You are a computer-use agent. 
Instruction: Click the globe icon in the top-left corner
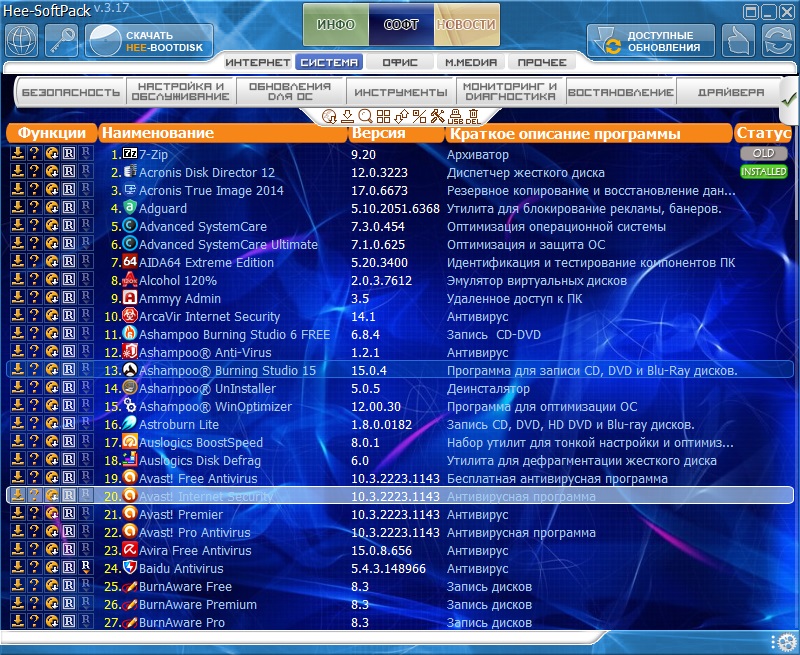tap(23, 40)
